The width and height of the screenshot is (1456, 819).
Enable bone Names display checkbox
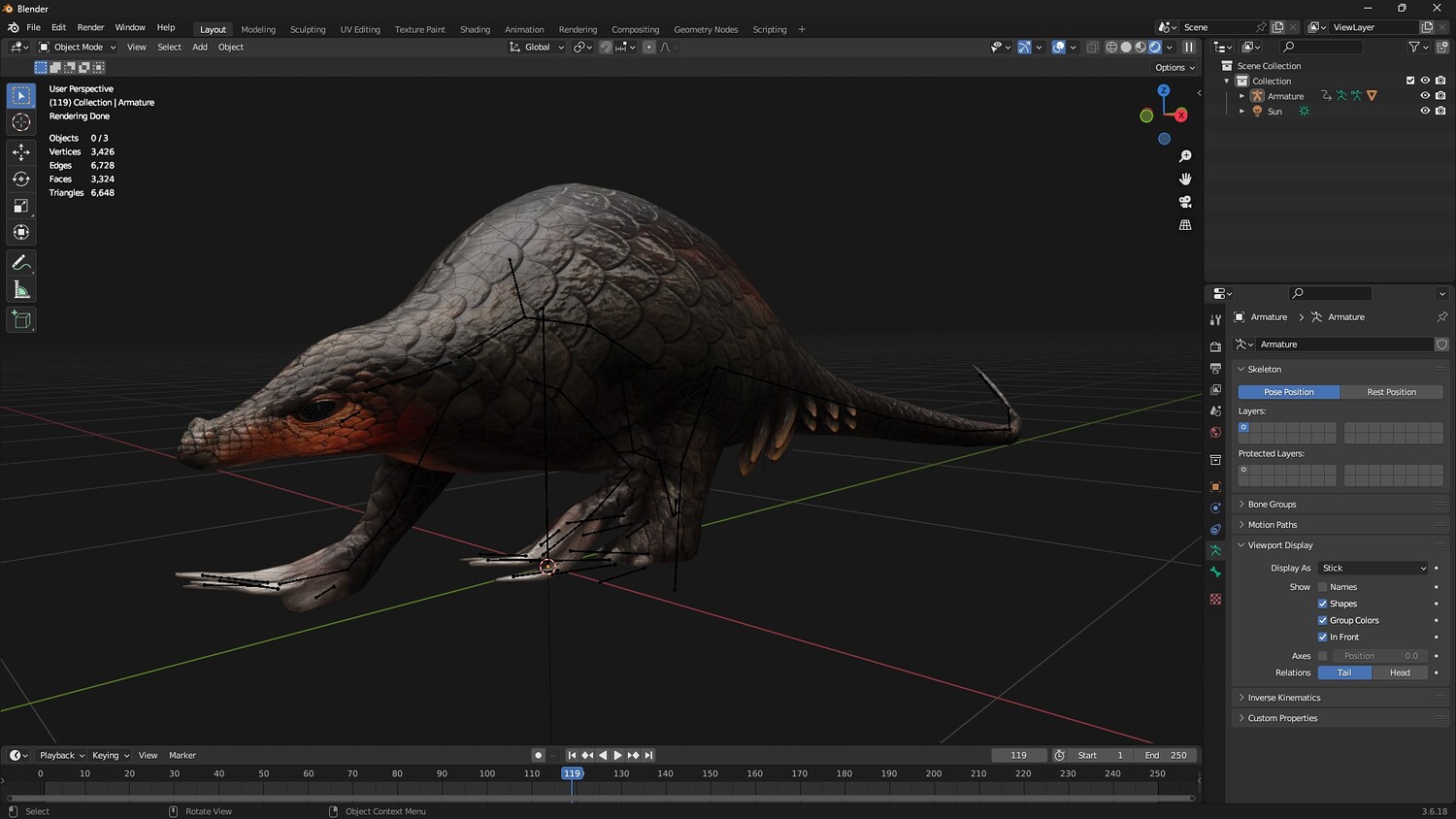[x=1322, y=587]
